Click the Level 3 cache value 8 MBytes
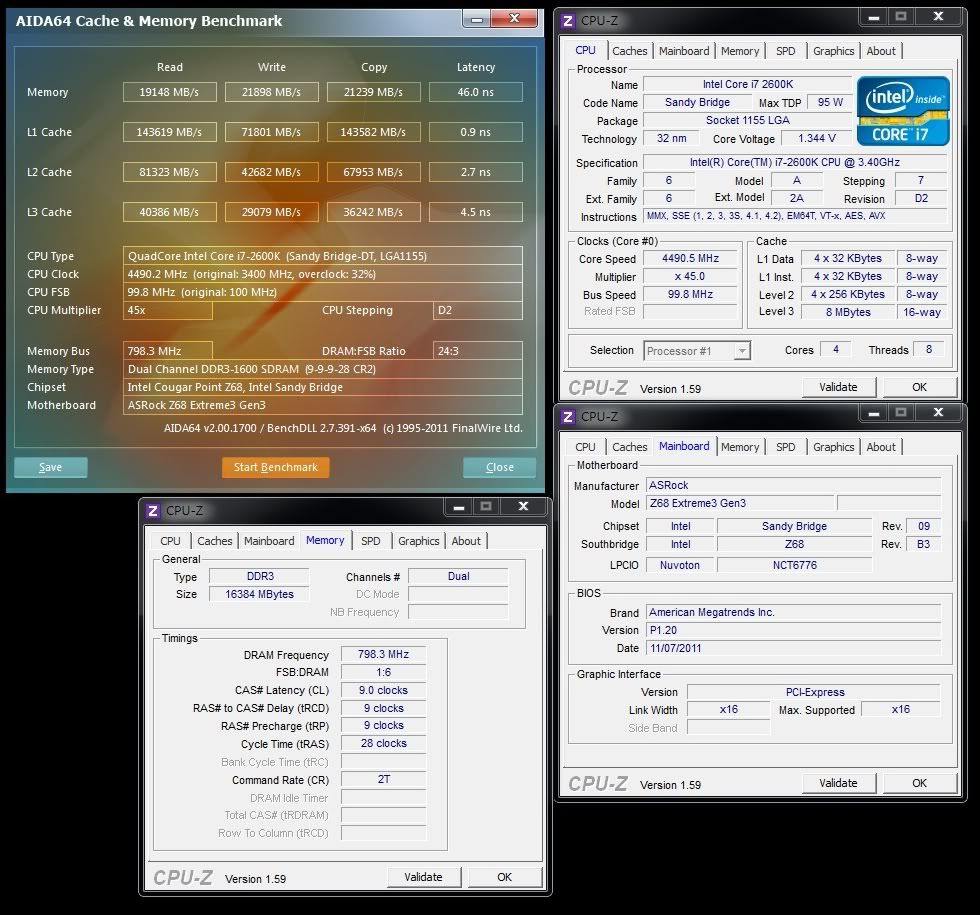Image resolution: width=980 pixels, height=915 pixels. tap(848, 312)
